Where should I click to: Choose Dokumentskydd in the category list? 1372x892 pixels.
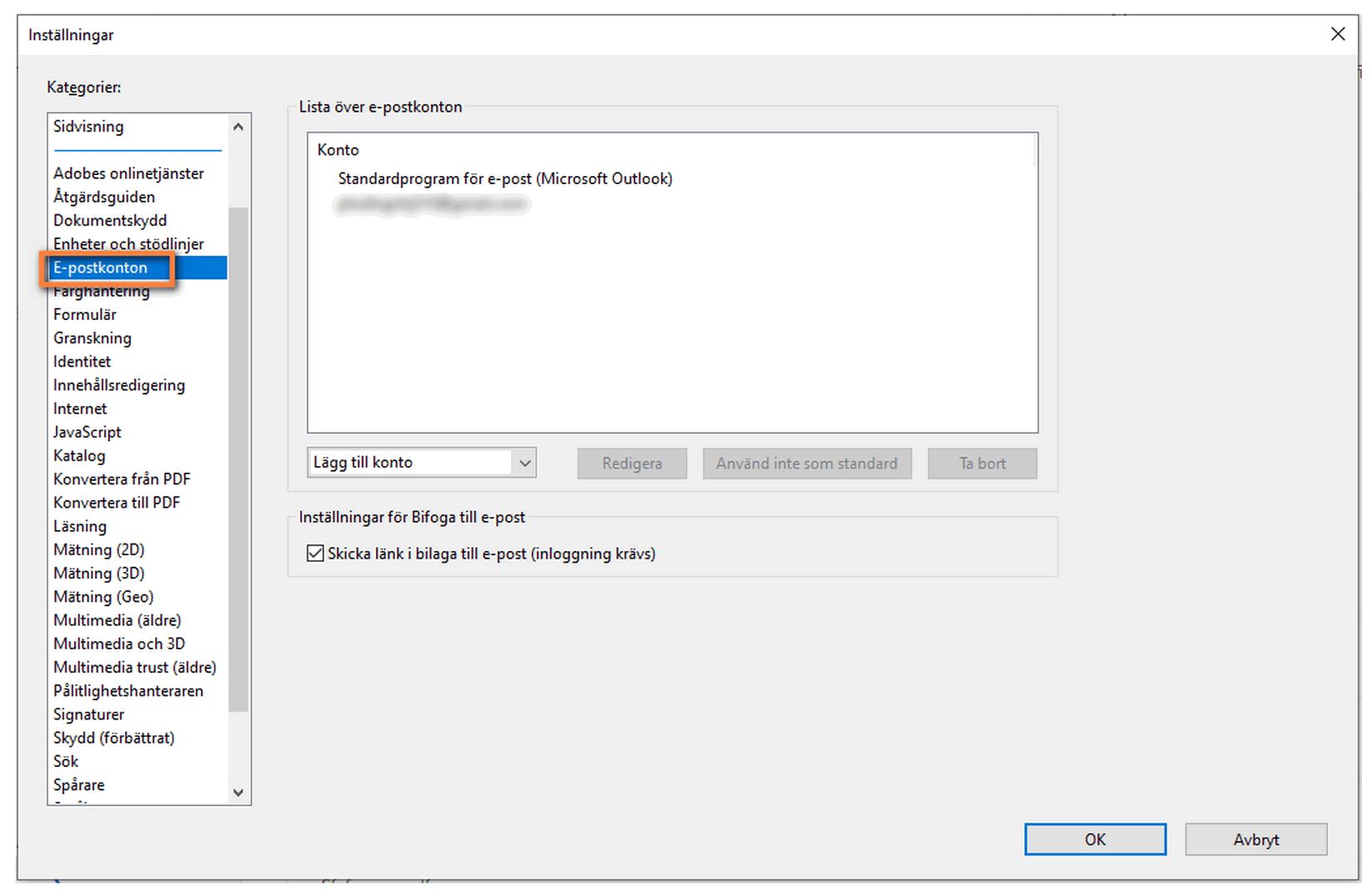[110, 220]
